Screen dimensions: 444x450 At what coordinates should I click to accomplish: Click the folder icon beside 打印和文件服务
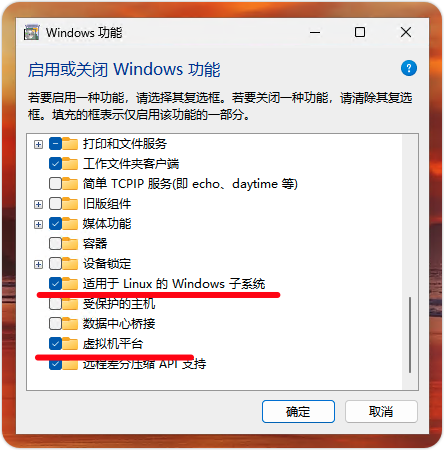[x=70, y=144]
